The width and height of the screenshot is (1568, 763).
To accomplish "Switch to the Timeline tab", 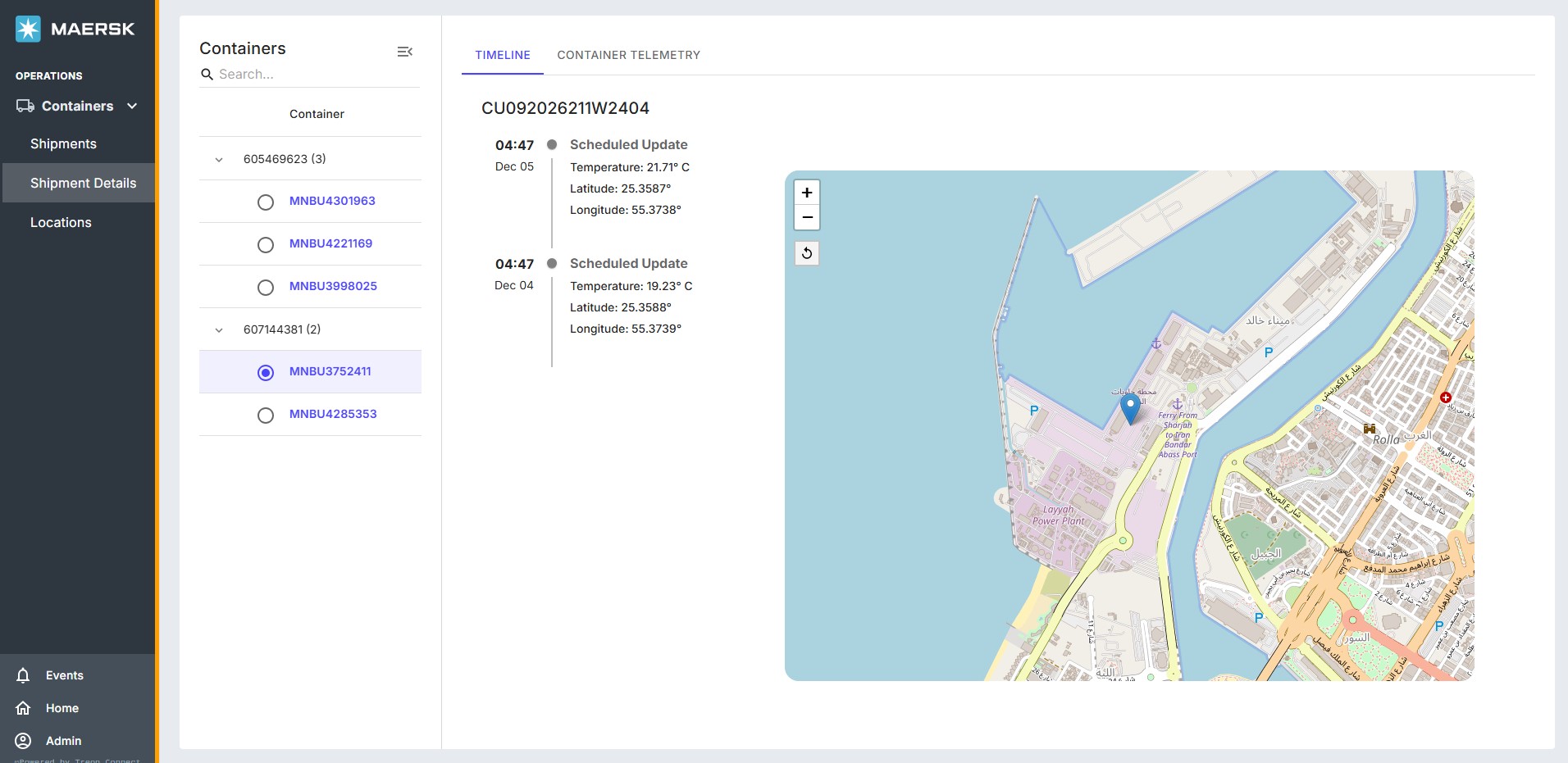I will pos(503,55).
